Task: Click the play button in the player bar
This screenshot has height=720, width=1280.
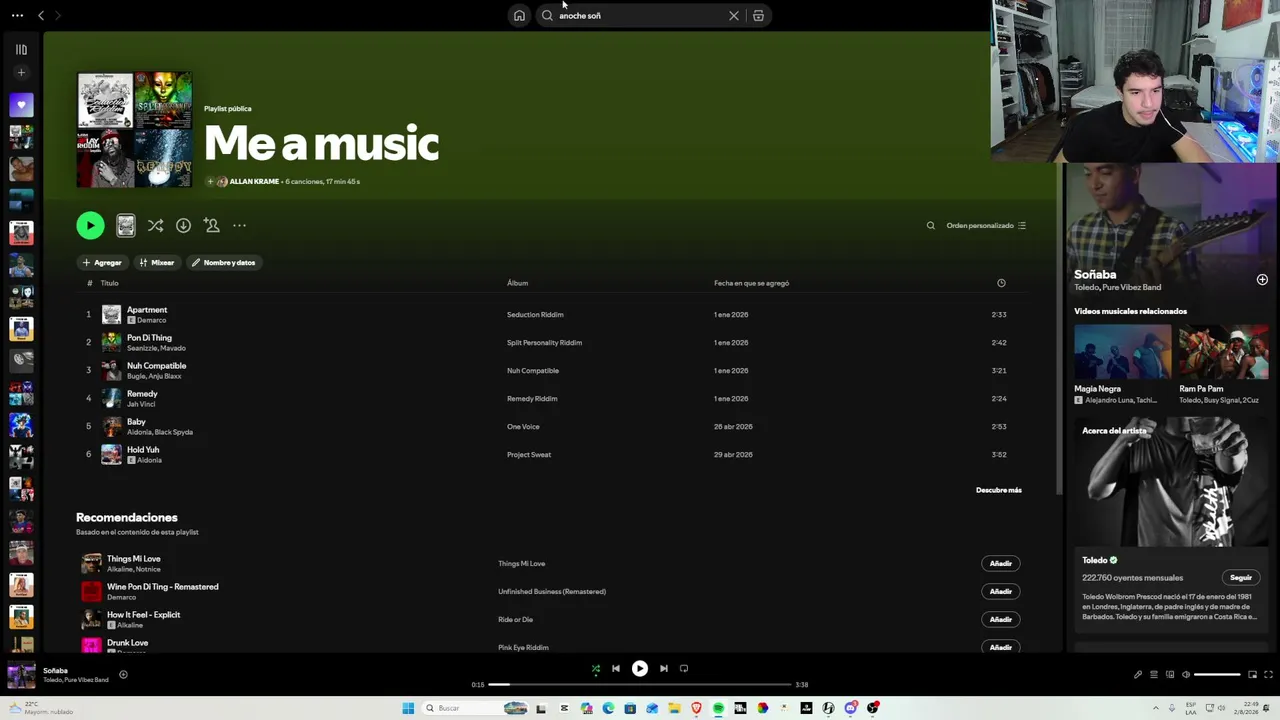Action: click(x=640, y=669)
